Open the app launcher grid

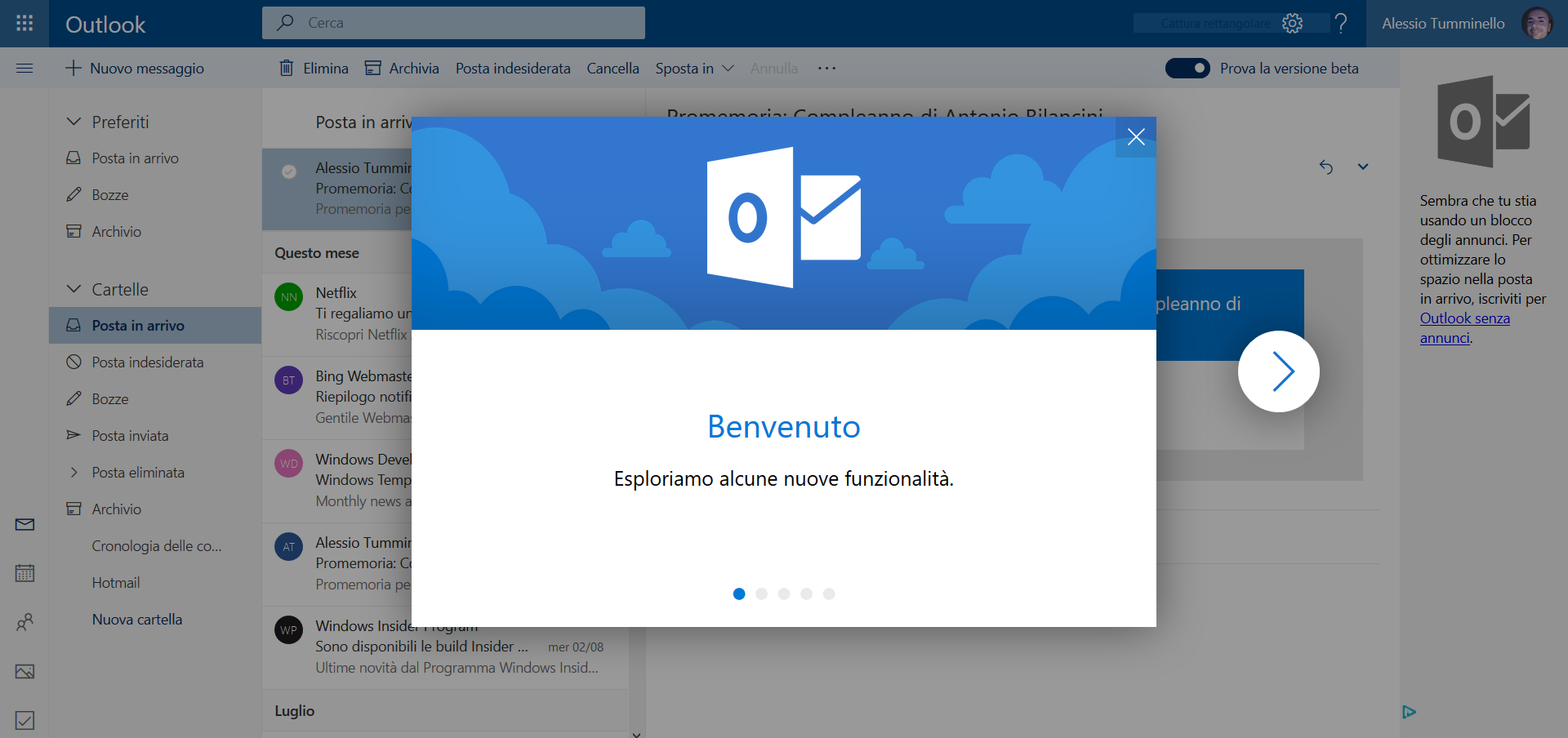pos(24,23)
